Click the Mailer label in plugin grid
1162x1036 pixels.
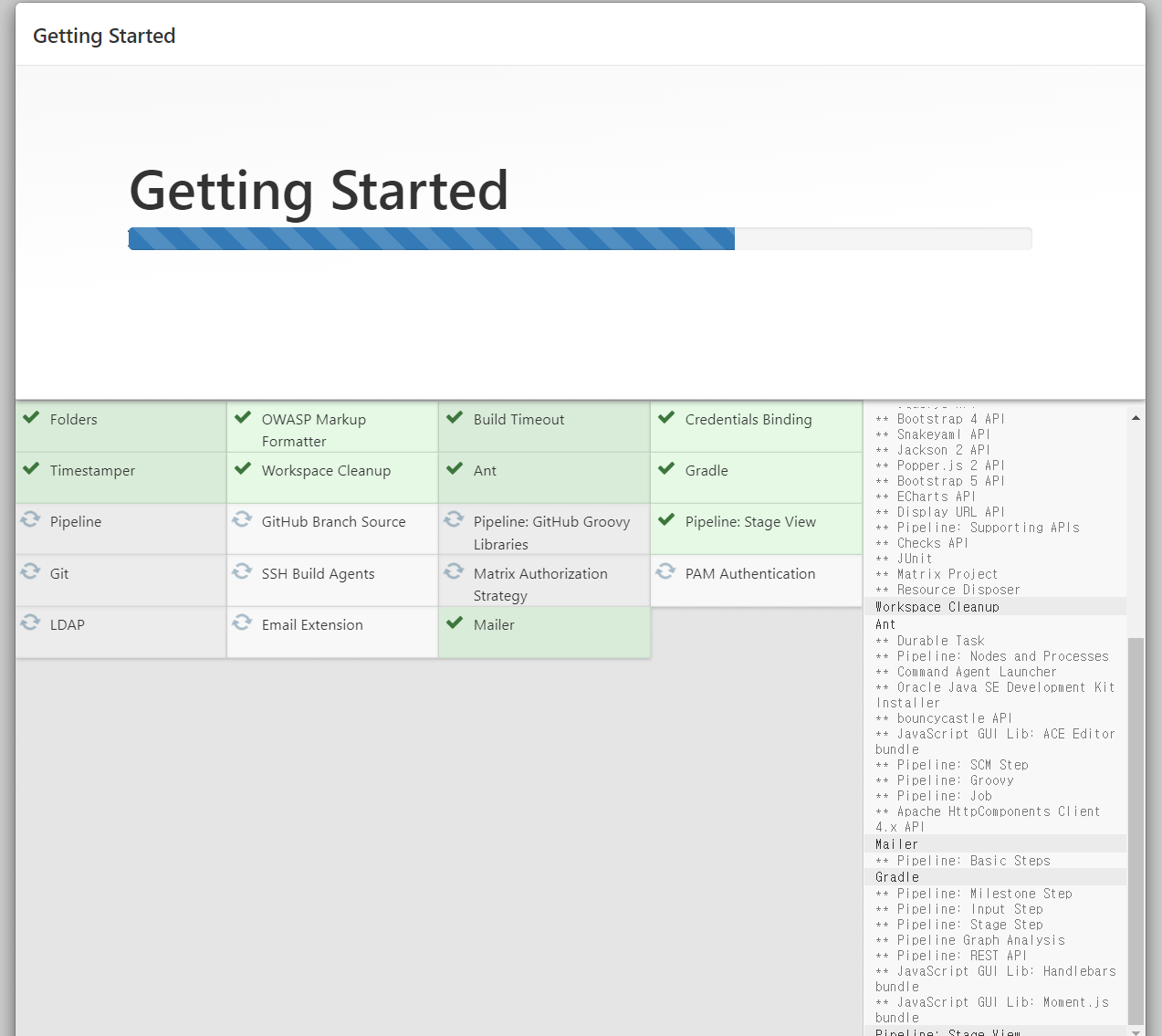[x=494, y=625]
